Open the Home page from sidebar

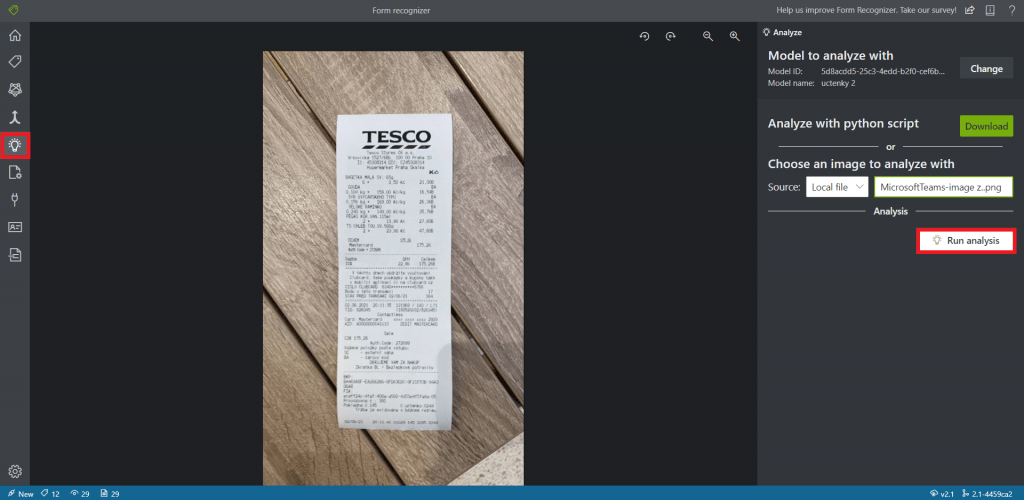[x=15, y=36]
